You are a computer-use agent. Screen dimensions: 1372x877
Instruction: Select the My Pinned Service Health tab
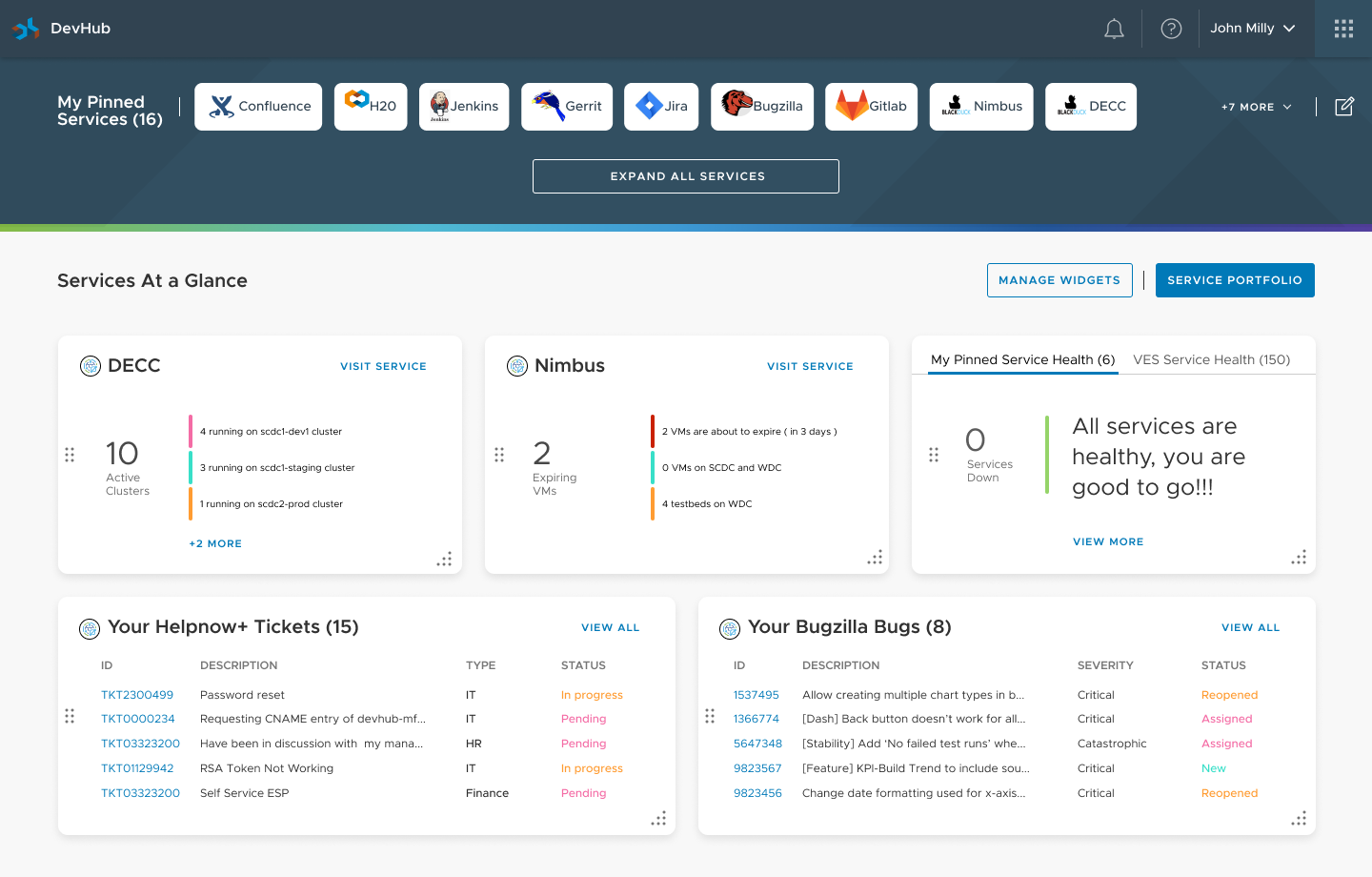(1022, 359)
